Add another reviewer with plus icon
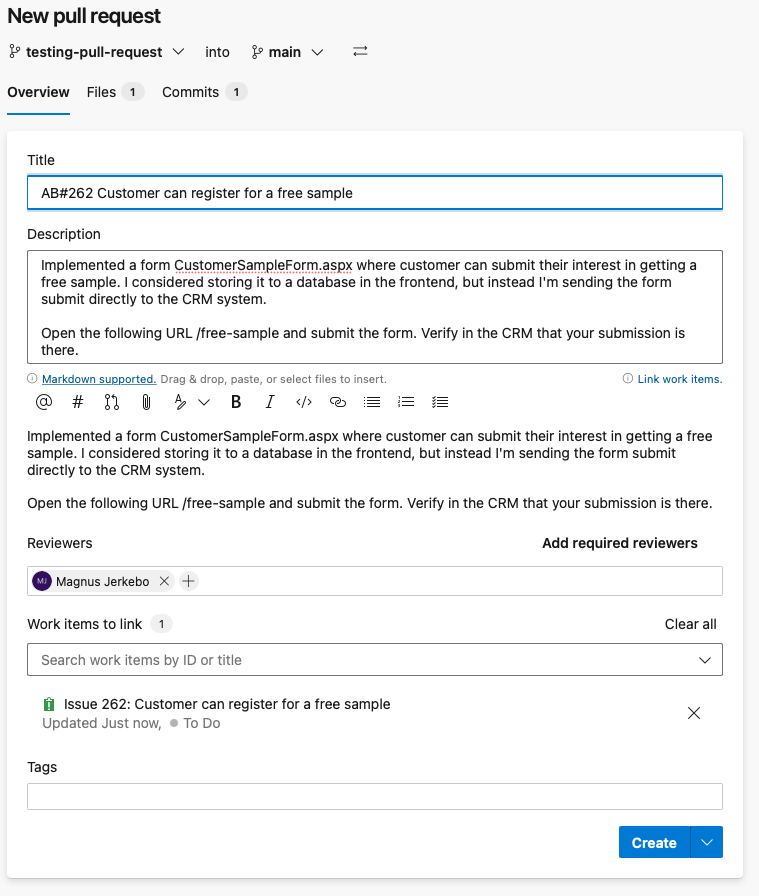 [188, 581]
